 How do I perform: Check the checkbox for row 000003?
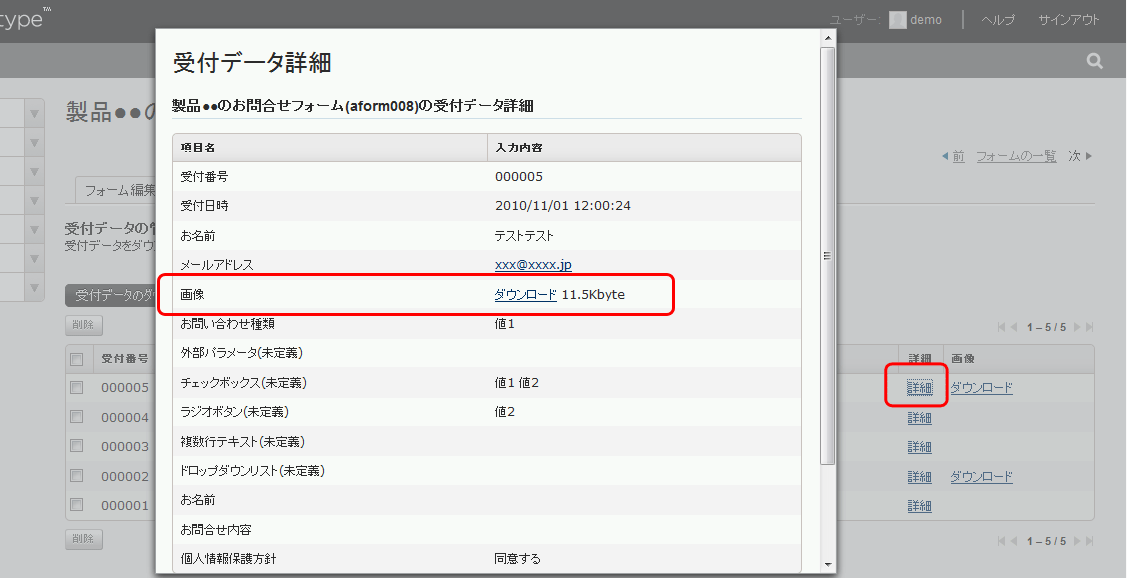pyautogui.click(x=76, y=446)
